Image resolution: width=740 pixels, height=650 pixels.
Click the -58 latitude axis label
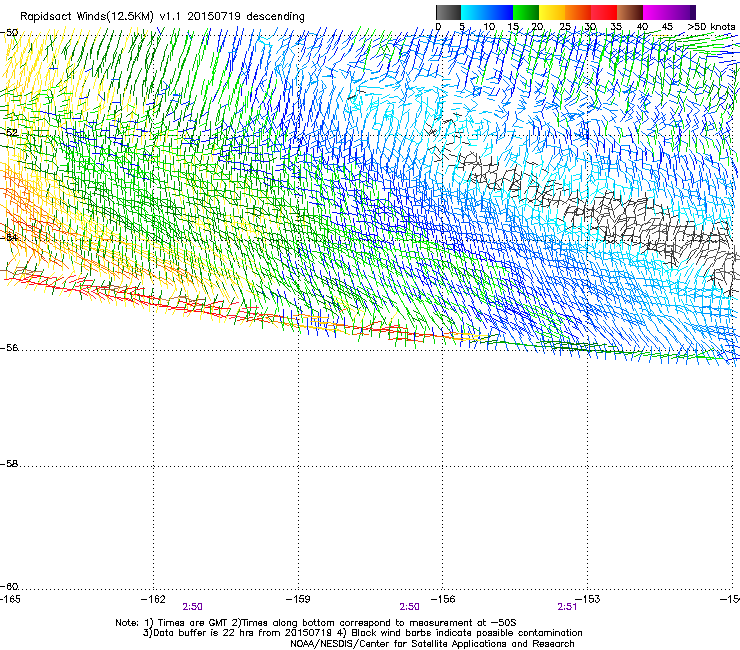pyautogui.click(x=9, y=464)
